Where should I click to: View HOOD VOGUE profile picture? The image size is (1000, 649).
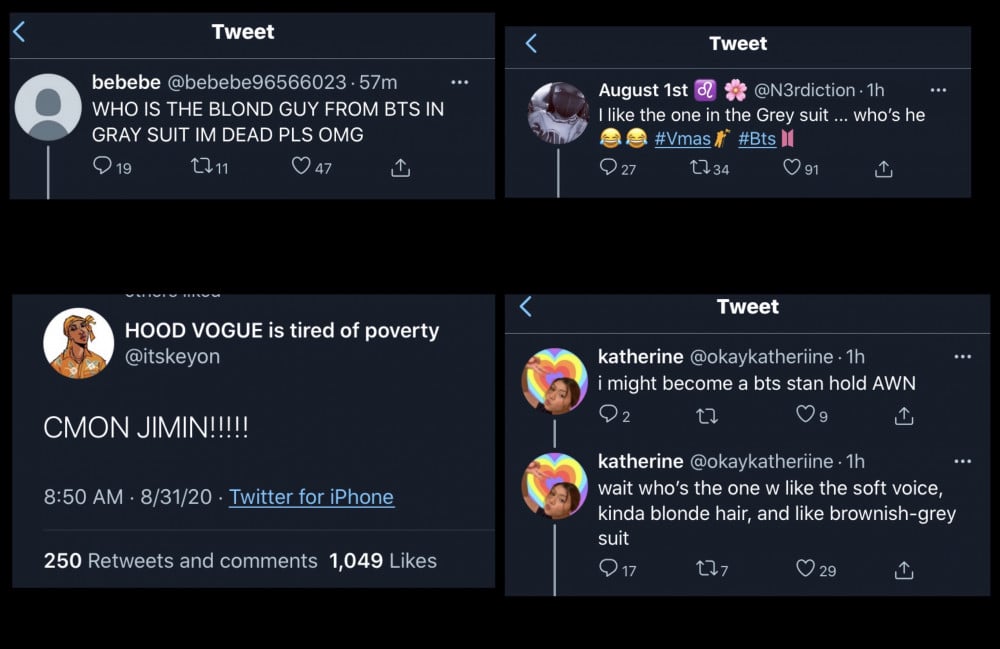pyautogui.click(x=78, y=342)
